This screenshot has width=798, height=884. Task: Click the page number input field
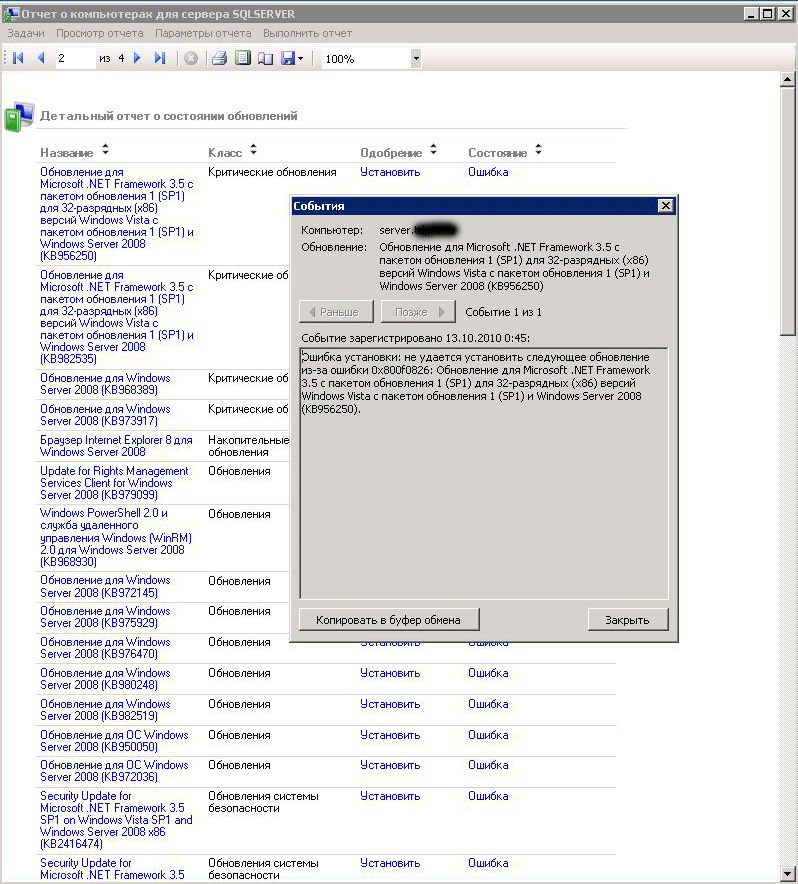coord(76,58)
